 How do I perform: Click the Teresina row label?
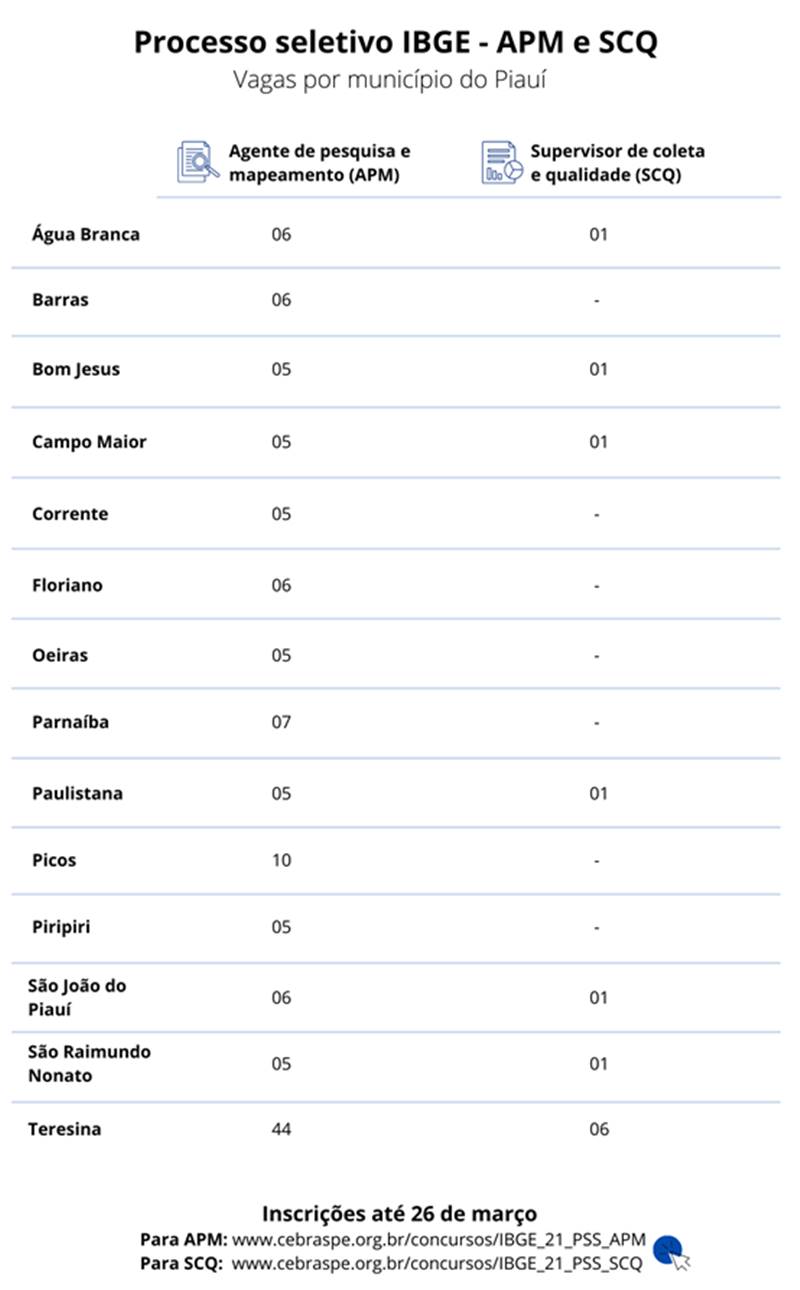tap(64, 1129)
